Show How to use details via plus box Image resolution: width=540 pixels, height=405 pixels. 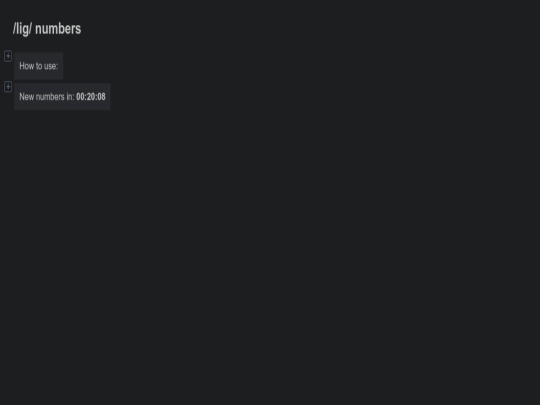(8, 56)
